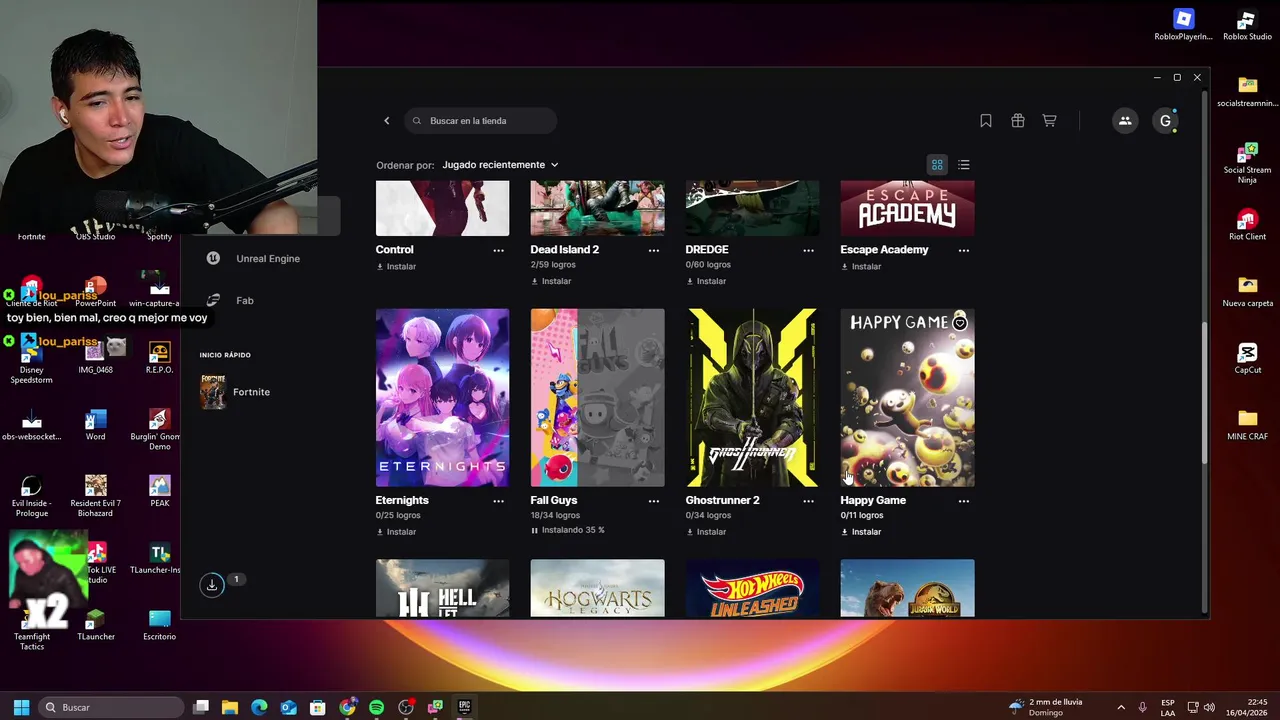Open Microsoft Store on taskbar
Screen dimensions: 1280x720
coord(318,707)
